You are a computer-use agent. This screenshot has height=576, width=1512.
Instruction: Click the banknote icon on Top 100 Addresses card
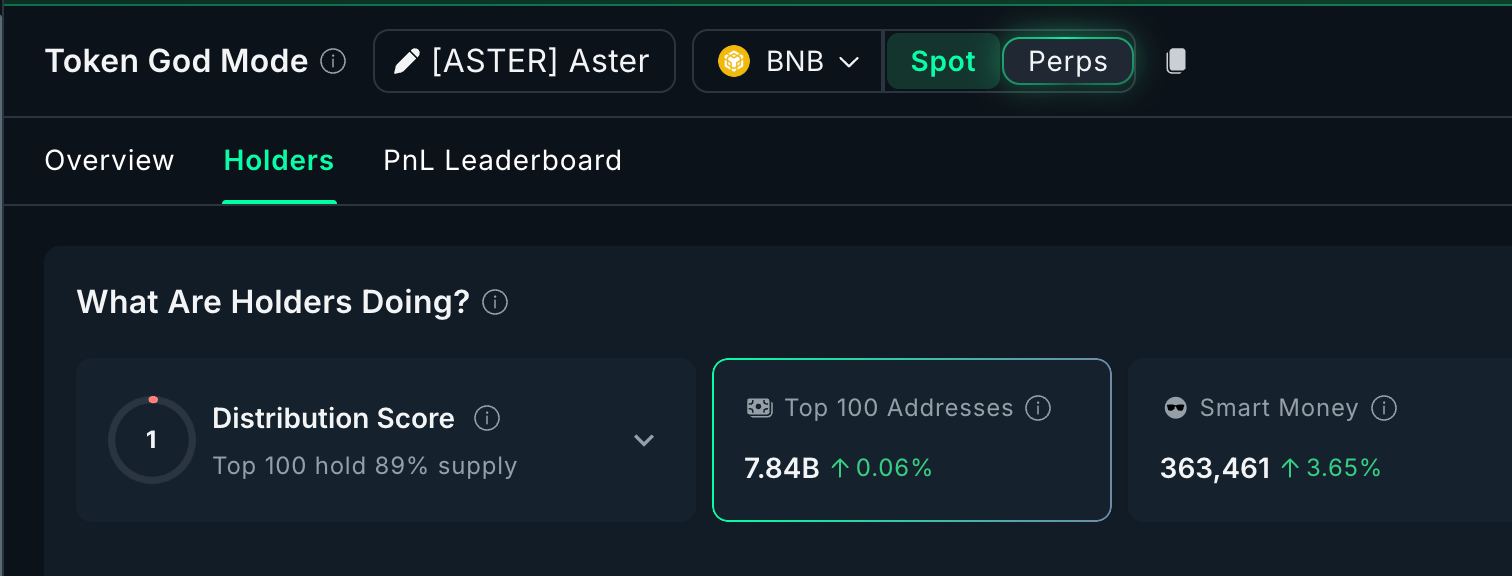pos(759,408)
